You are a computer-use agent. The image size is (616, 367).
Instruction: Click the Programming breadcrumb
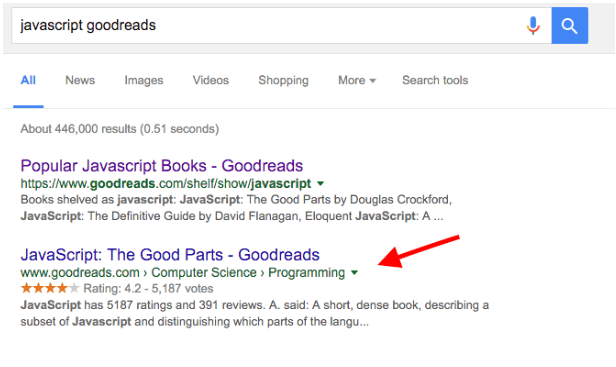306,272
